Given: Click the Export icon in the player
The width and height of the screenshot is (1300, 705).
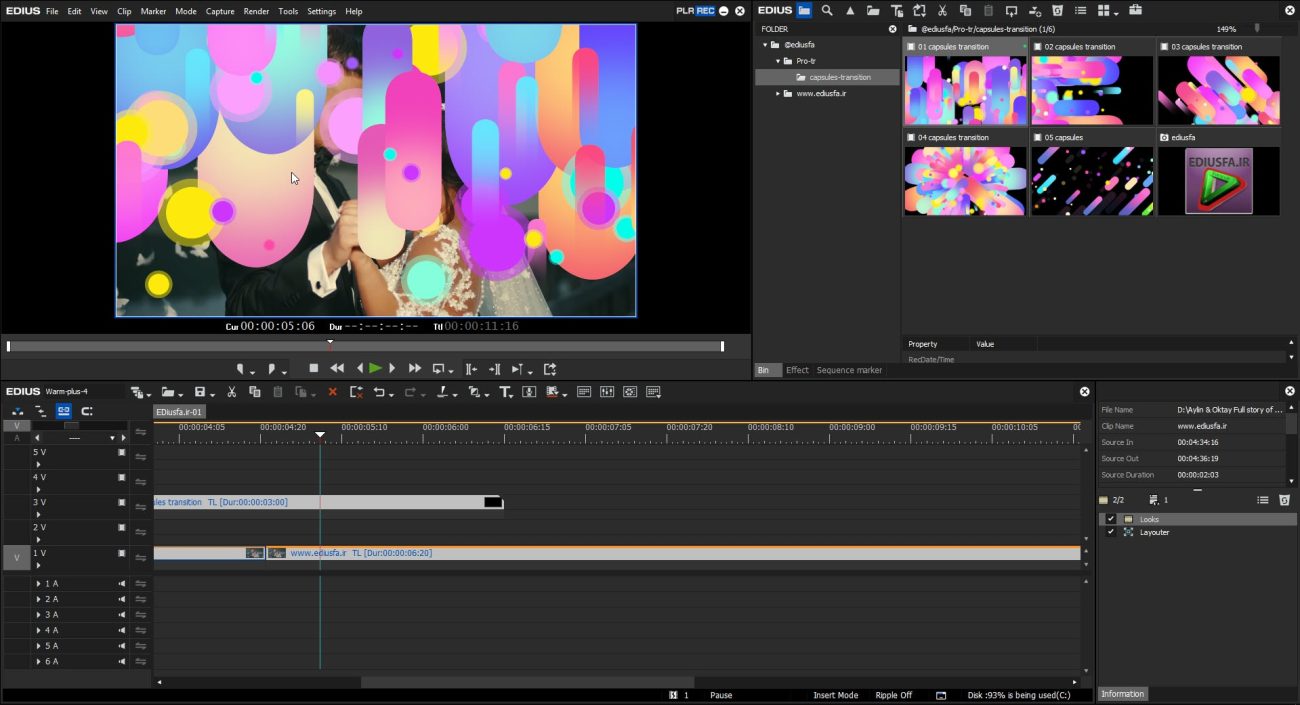Looking at the screenshot, I should [x=550, y=369].
